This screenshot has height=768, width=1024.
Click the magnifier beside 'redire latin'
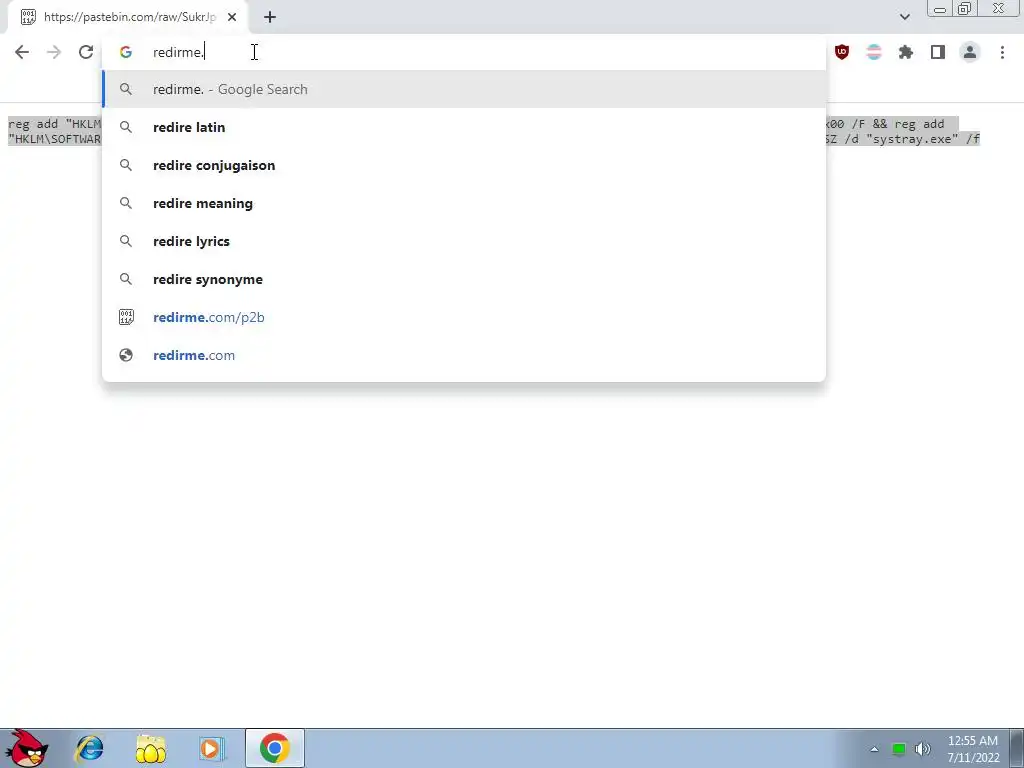pos(125,127)
